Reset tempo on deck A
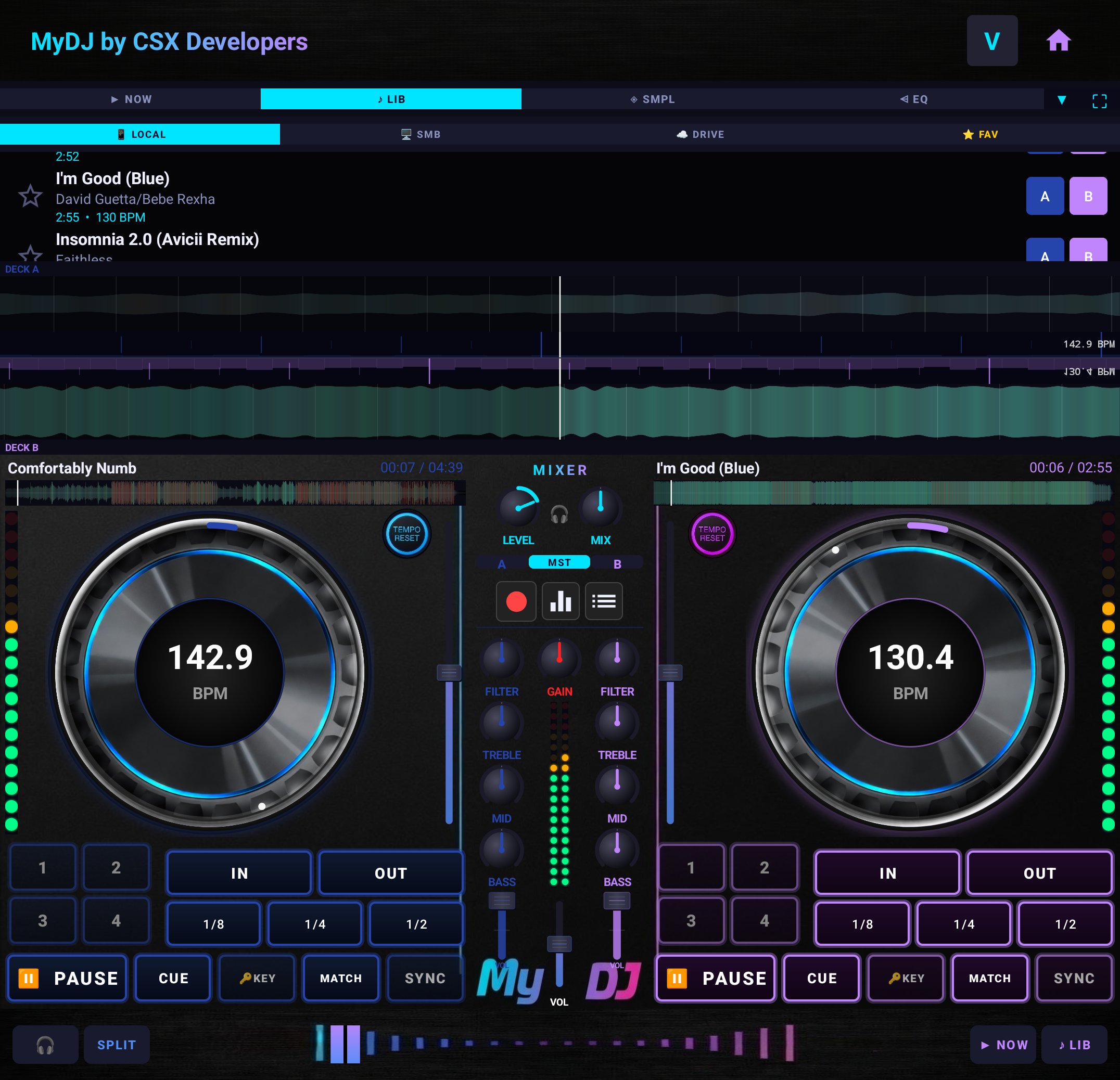 [x=406, y=534]
